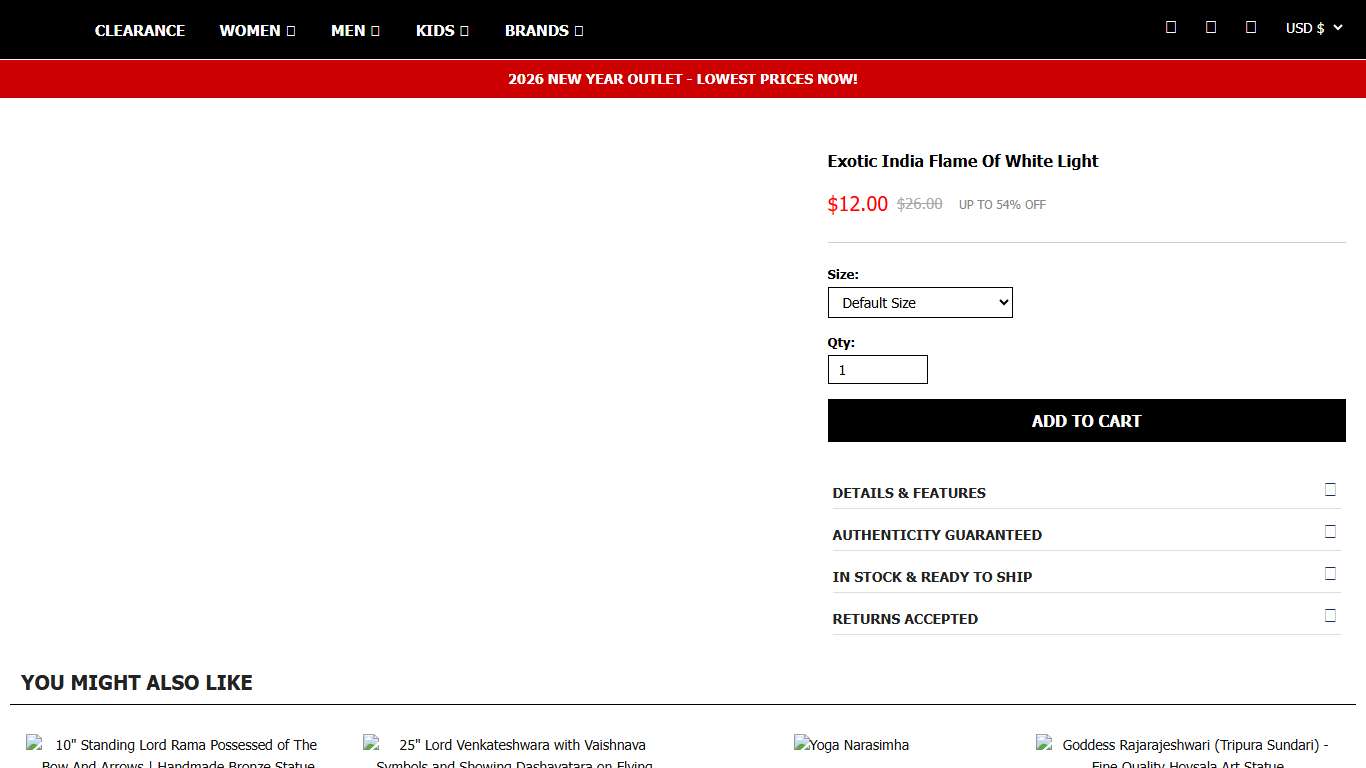This screenshot has width=1366, height=768.
Task: Click the icon on Details & Features row
Action: click(1330, 490)
